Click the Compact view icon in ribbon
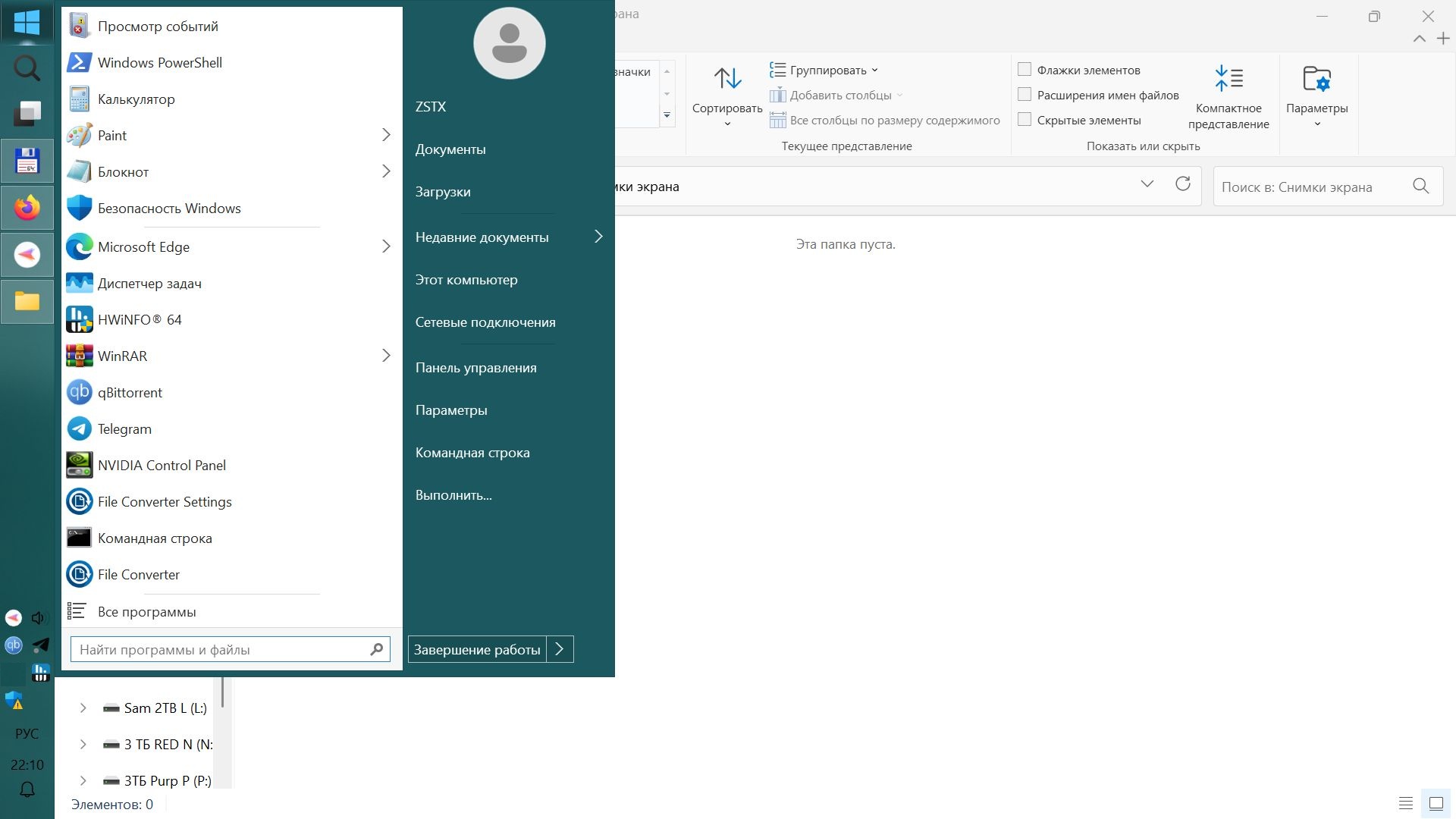Screen dimensions: 1456x819 [1228, 79]
